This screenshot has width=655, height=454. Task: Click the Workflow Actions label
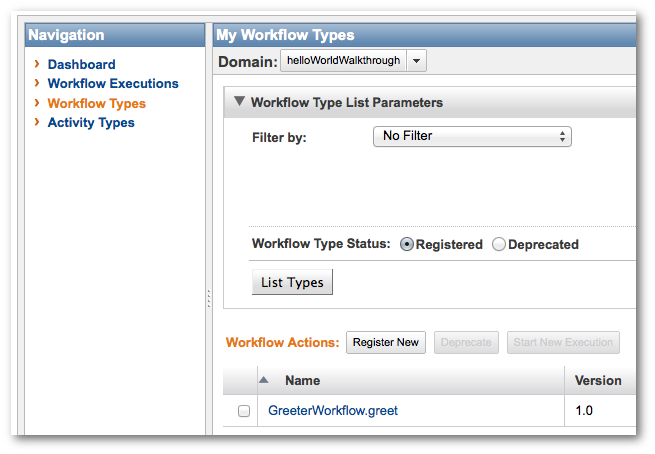click(x=282, y=342)
